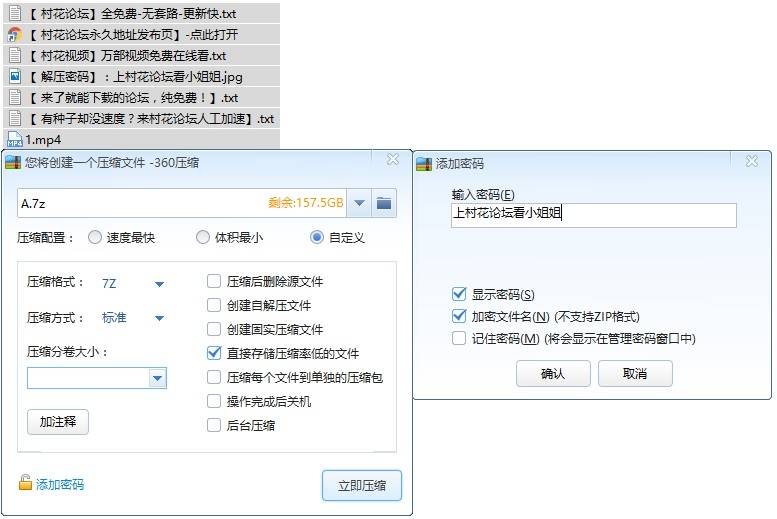
Task: Click the 360压缩 icon in the compression dialog title
Action: pyautogui.click(x=13, y=162)
